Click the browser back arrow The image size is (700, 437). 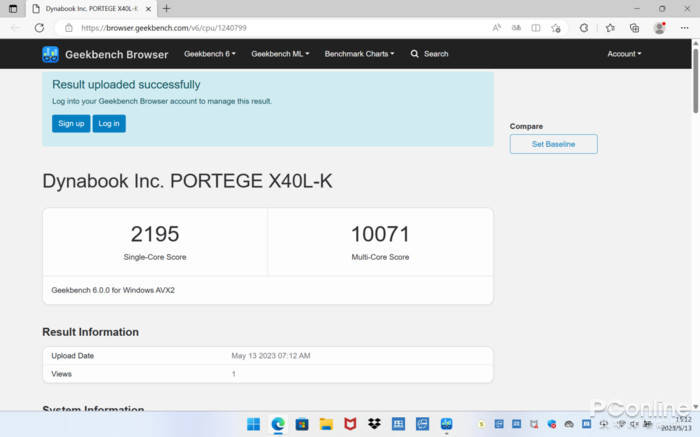(x=15, y=28)
